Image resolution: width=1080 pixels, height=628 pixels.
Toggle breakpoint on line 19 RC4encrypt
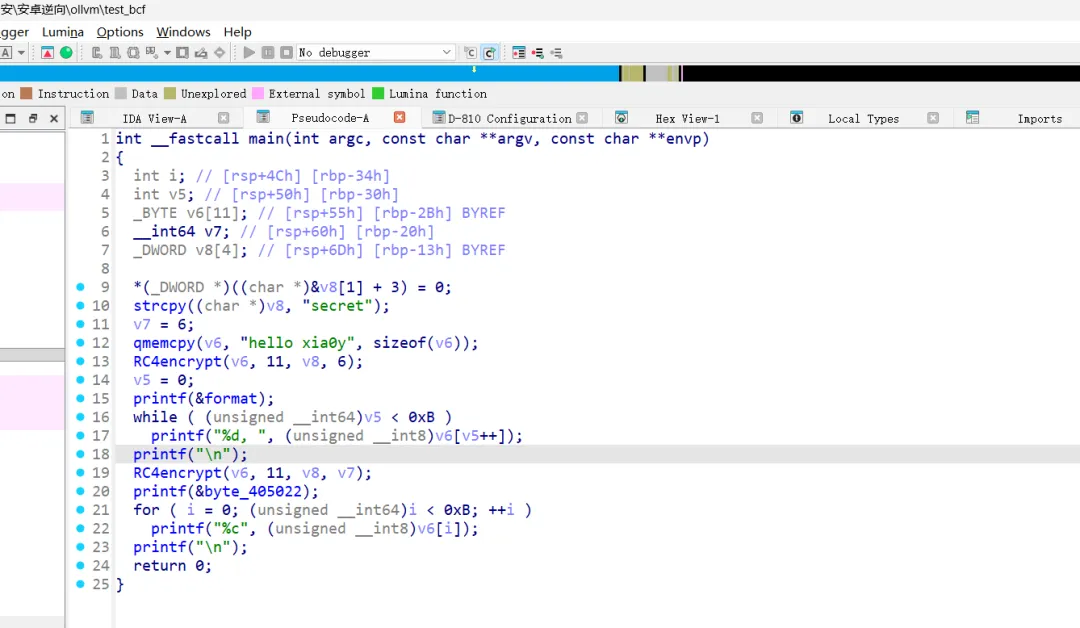click(80, 472)
